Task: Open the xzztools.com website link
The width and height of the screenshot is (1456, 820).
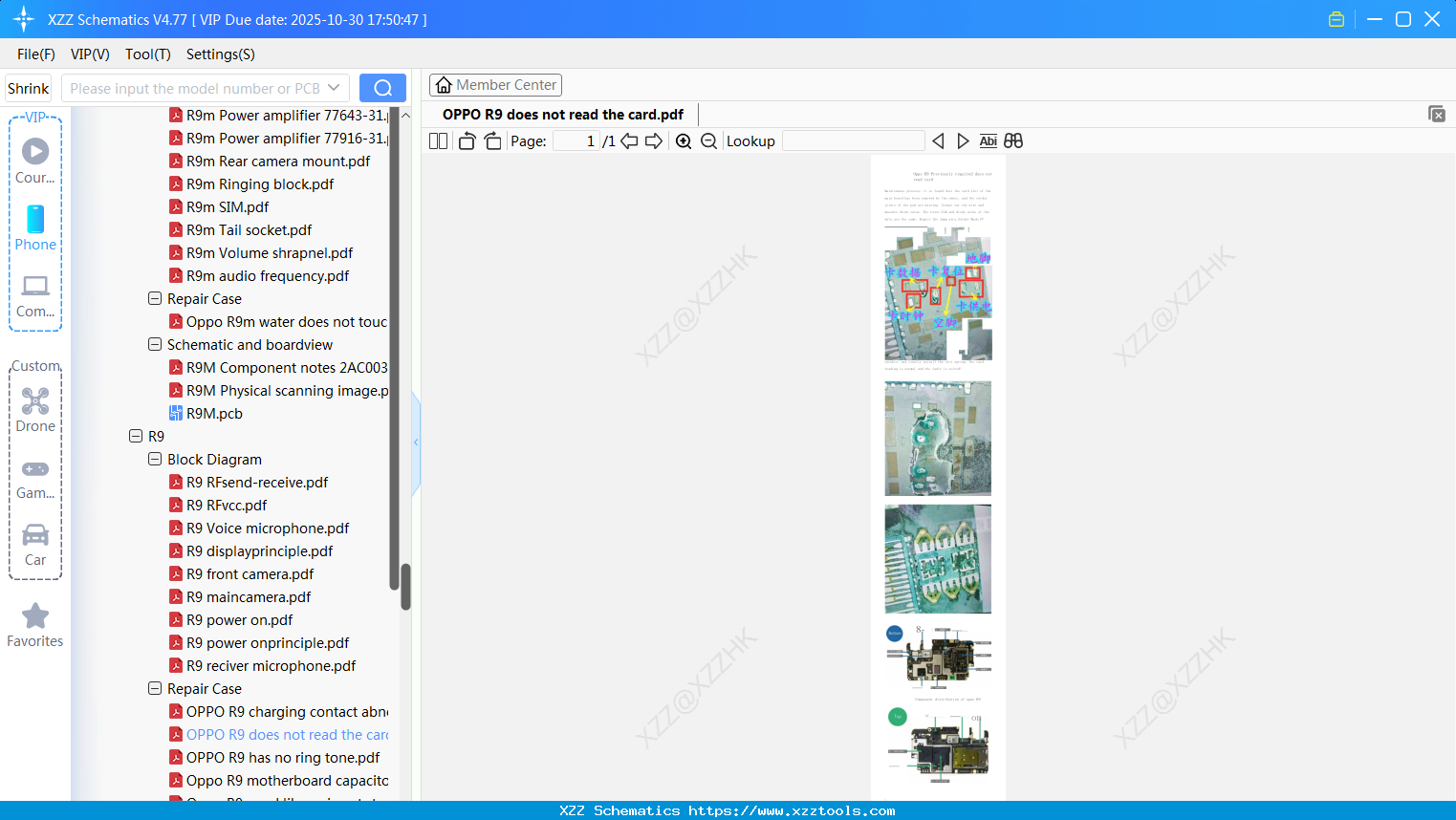Action: (792, 810)
